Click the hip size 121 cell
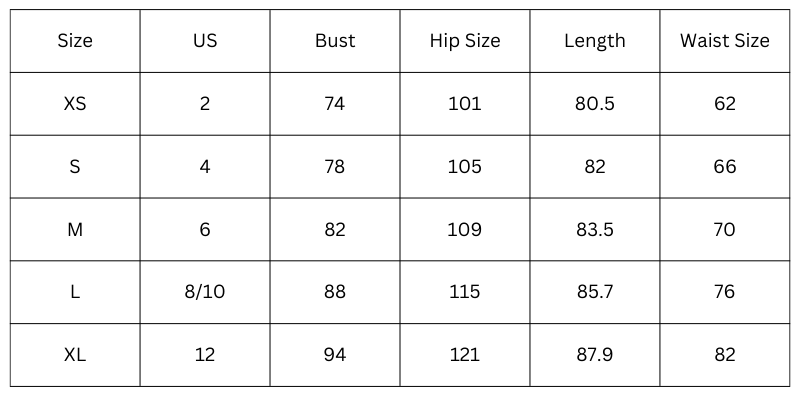 coord(465,355)
